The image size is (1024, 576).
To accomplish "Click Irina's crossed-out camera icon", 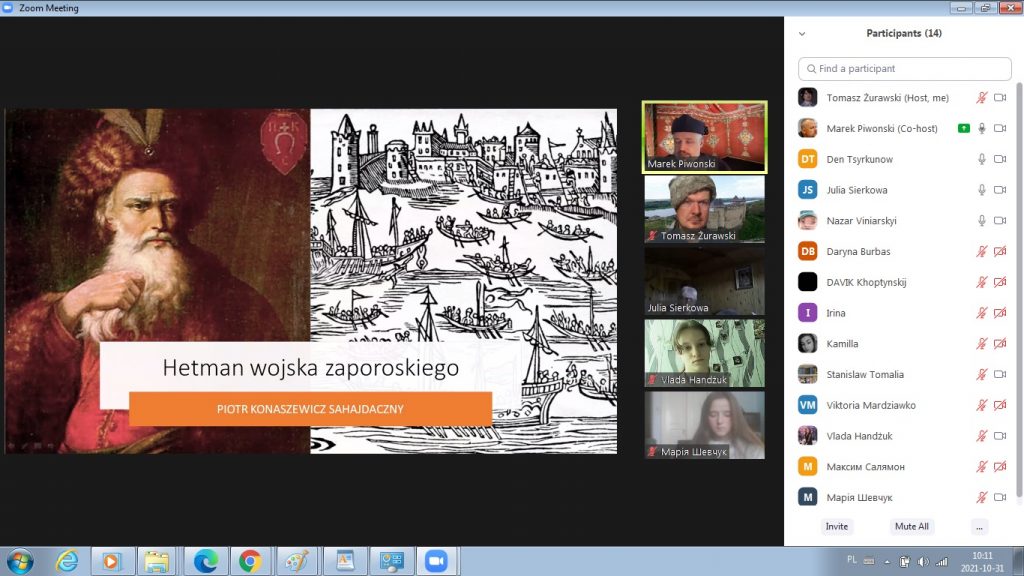I will pyautogui.click(x=999, y=313).
